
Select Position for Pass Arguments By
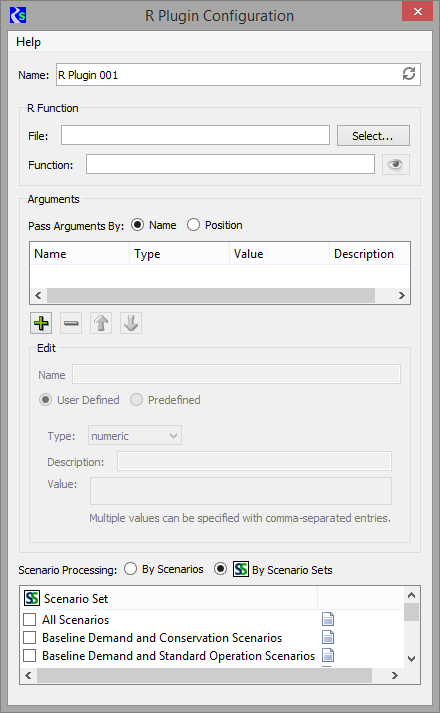tap(193, 225)
